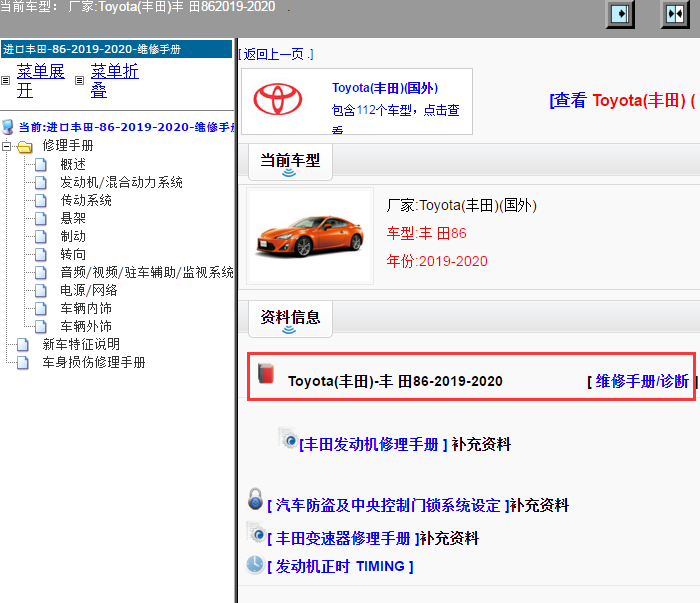Click 当前:进口丰田-86-2019-2020 root tree label
This screenshot has width=700, height=603.
click(x=126, y=127)
